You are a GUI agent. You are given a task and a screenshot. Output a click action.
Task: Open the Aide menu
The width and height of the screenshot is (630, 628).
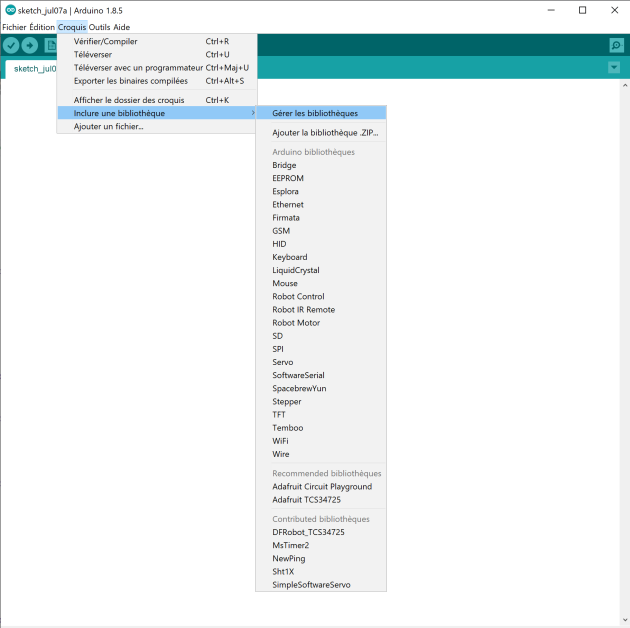(x=121, y=27)
